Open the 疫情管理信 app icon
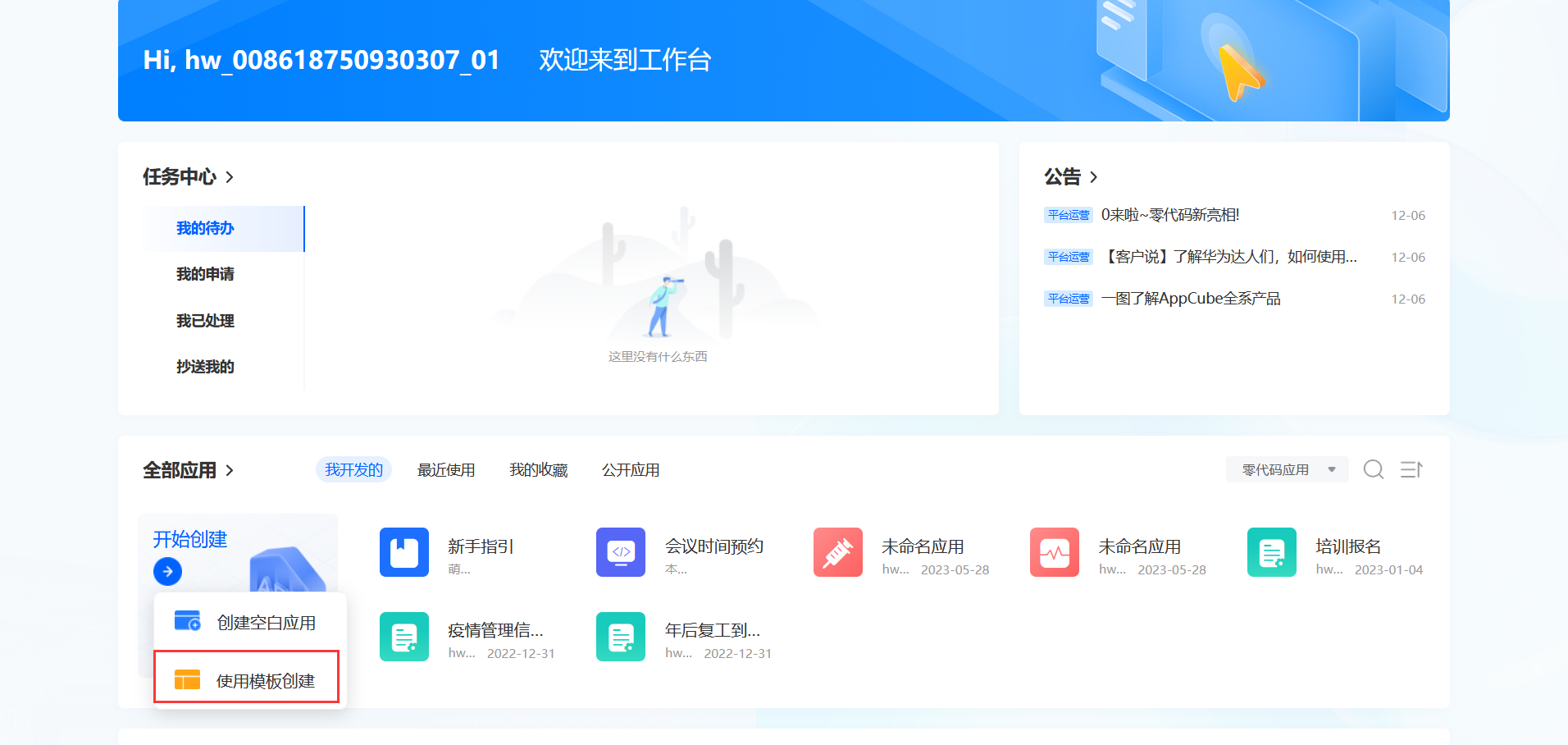This screenshot has height=745, width=1568. click(x=403, y=636)
